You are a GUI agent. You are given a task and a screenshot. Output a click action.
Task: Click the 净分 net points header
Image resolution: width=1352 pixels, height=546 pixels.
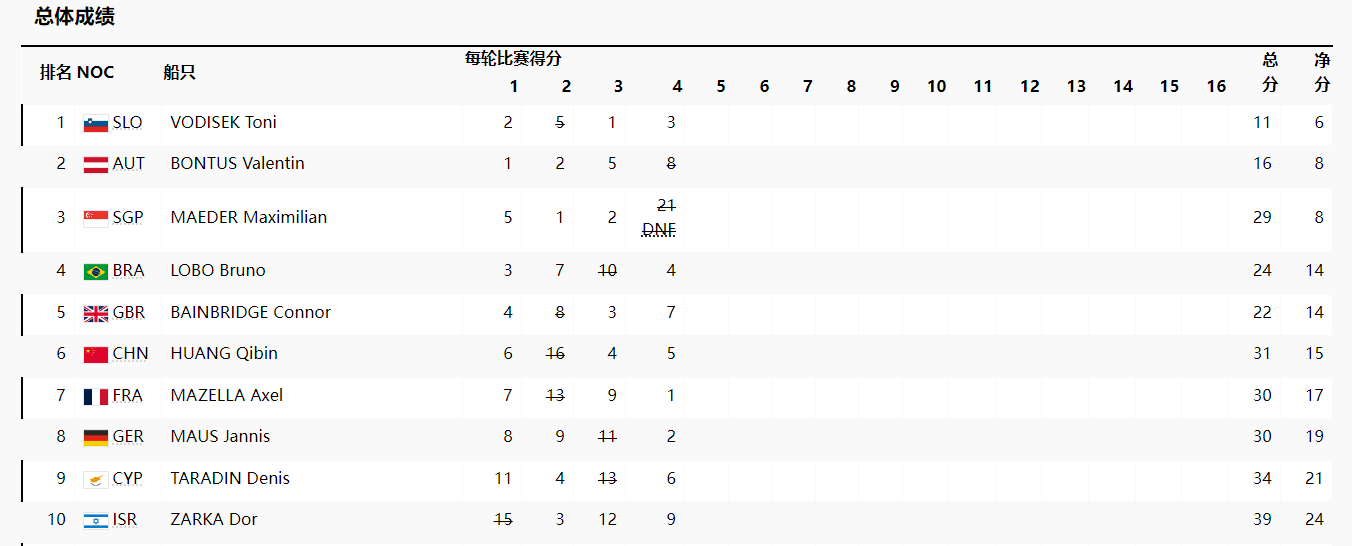click(x=1322, y=73)
